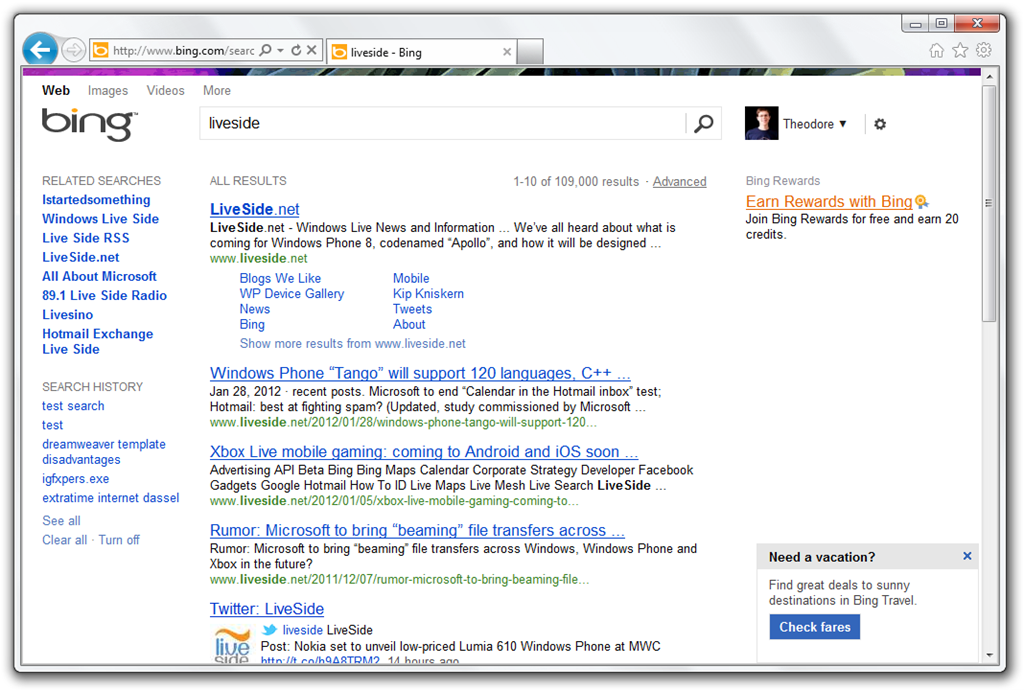This screenshot has height=690, width=1024.
Task: Open the Earn Rewards with Bing link
Action: point(830,201)
